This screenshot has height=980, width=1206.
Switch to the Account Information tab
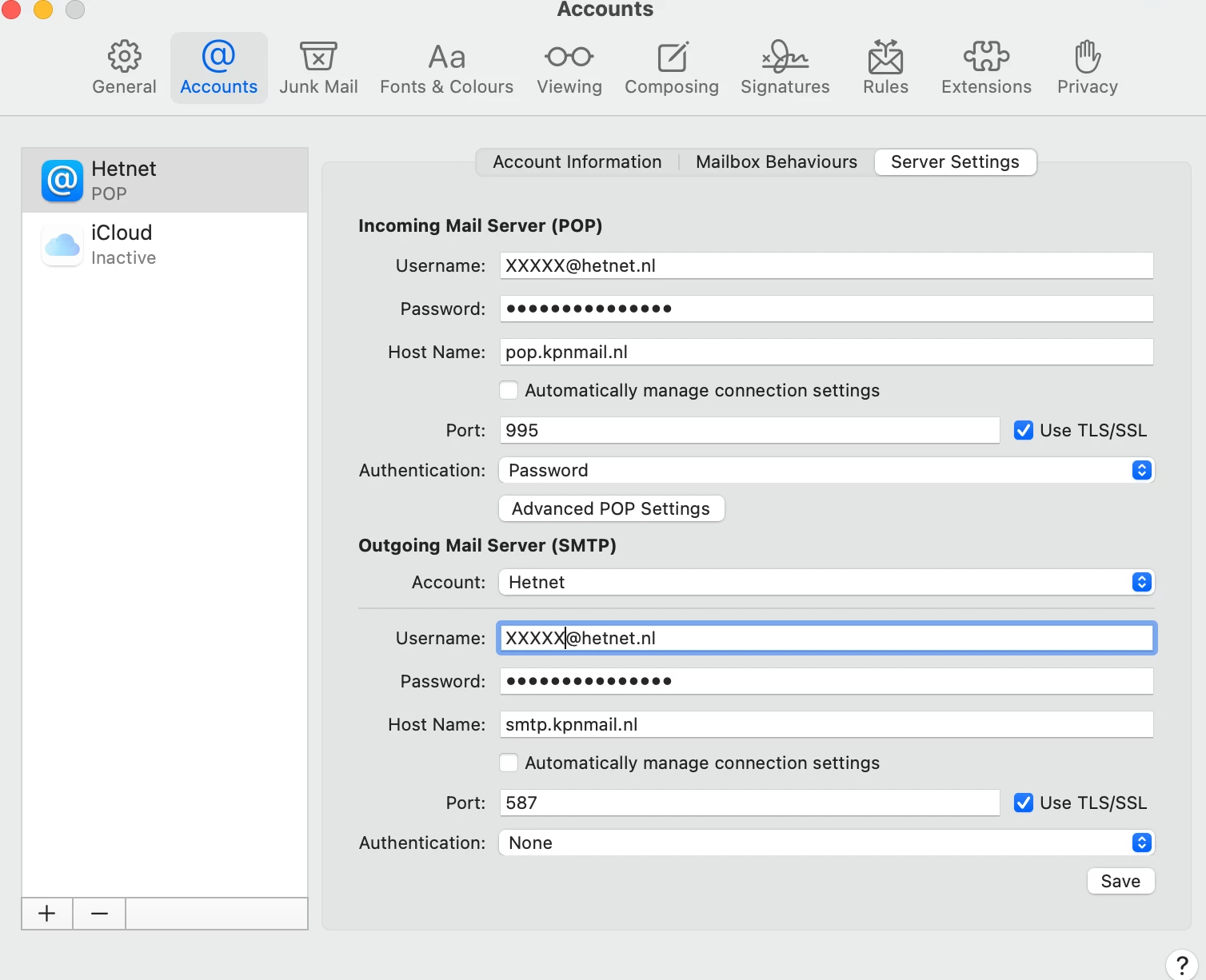pos(577,162)
